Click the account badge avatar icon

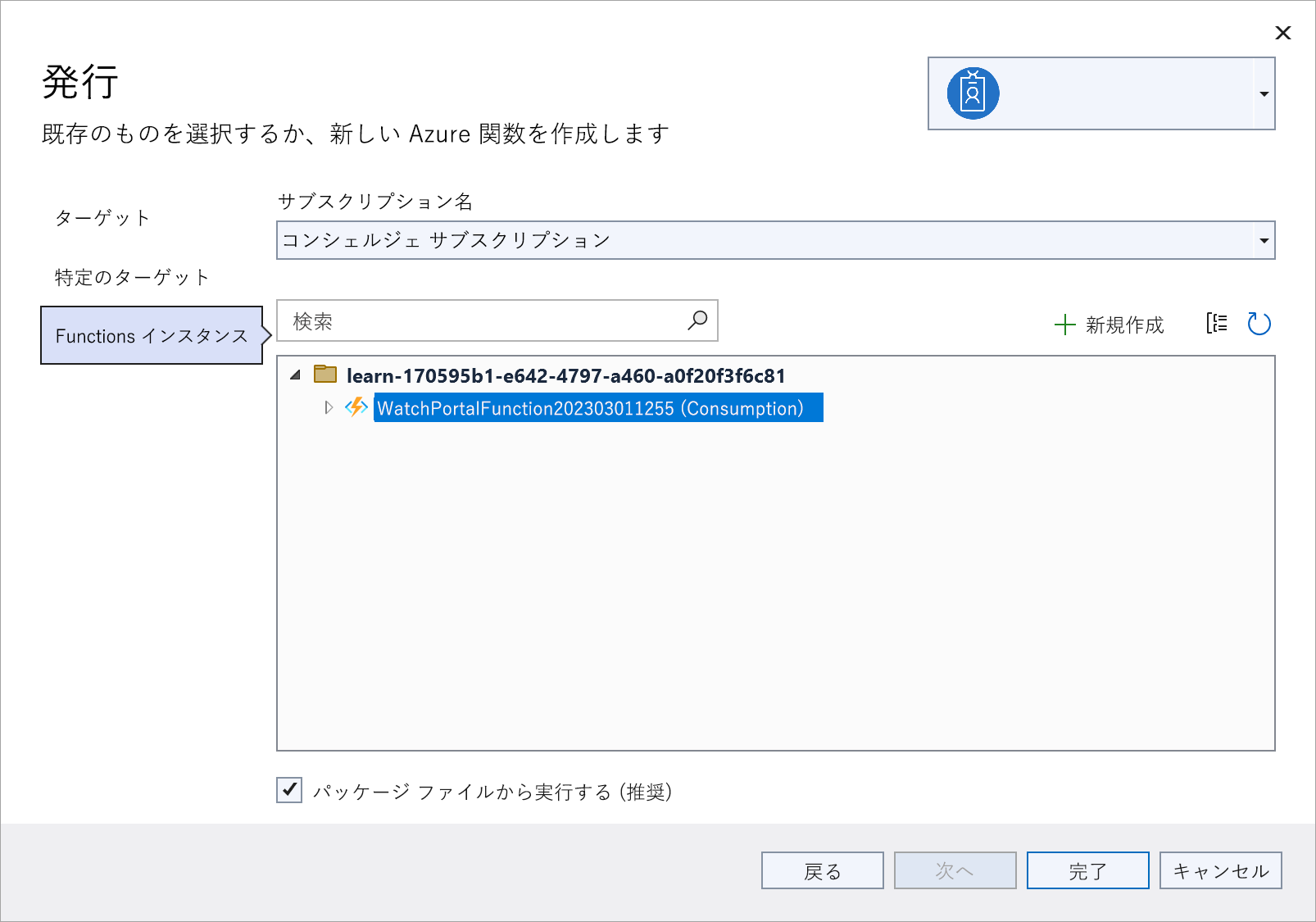tap(973, 93)
